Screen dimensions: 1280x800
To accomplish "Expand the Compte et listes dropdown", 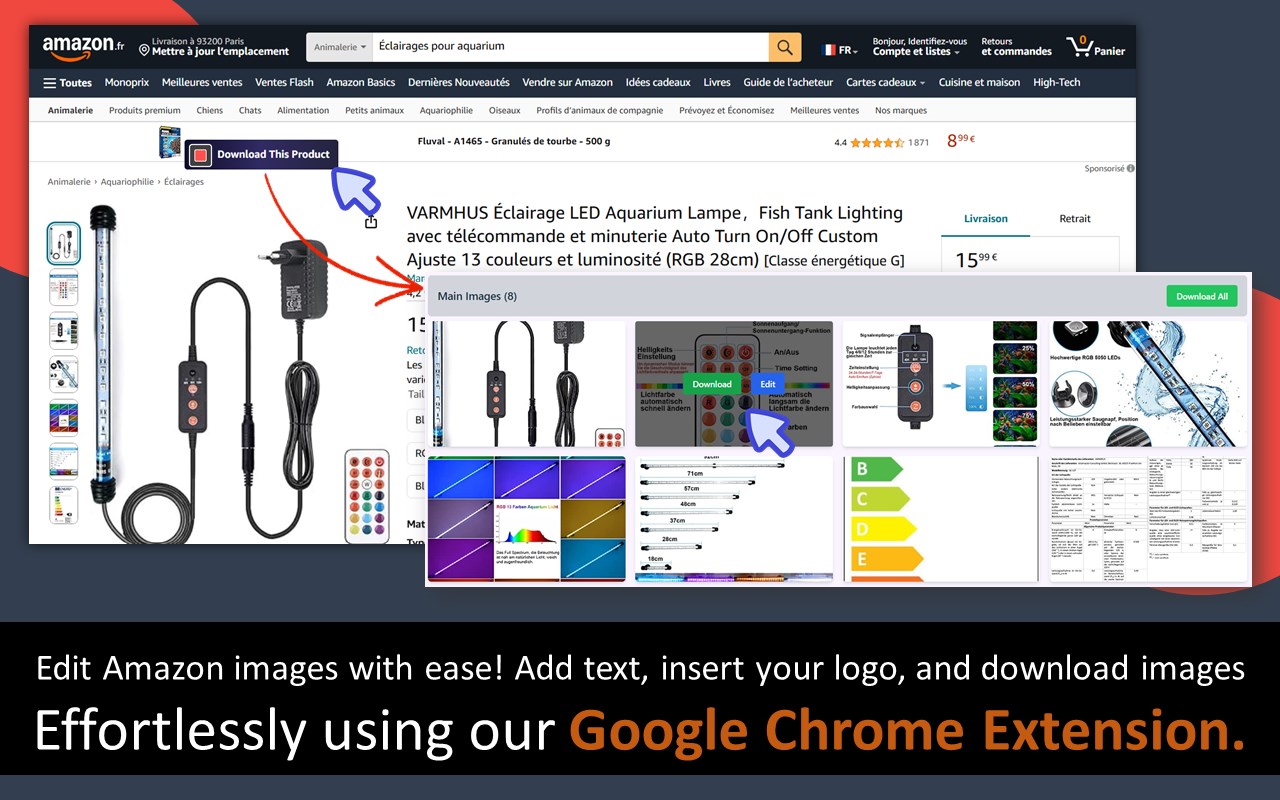I will (x=919, y=47).
